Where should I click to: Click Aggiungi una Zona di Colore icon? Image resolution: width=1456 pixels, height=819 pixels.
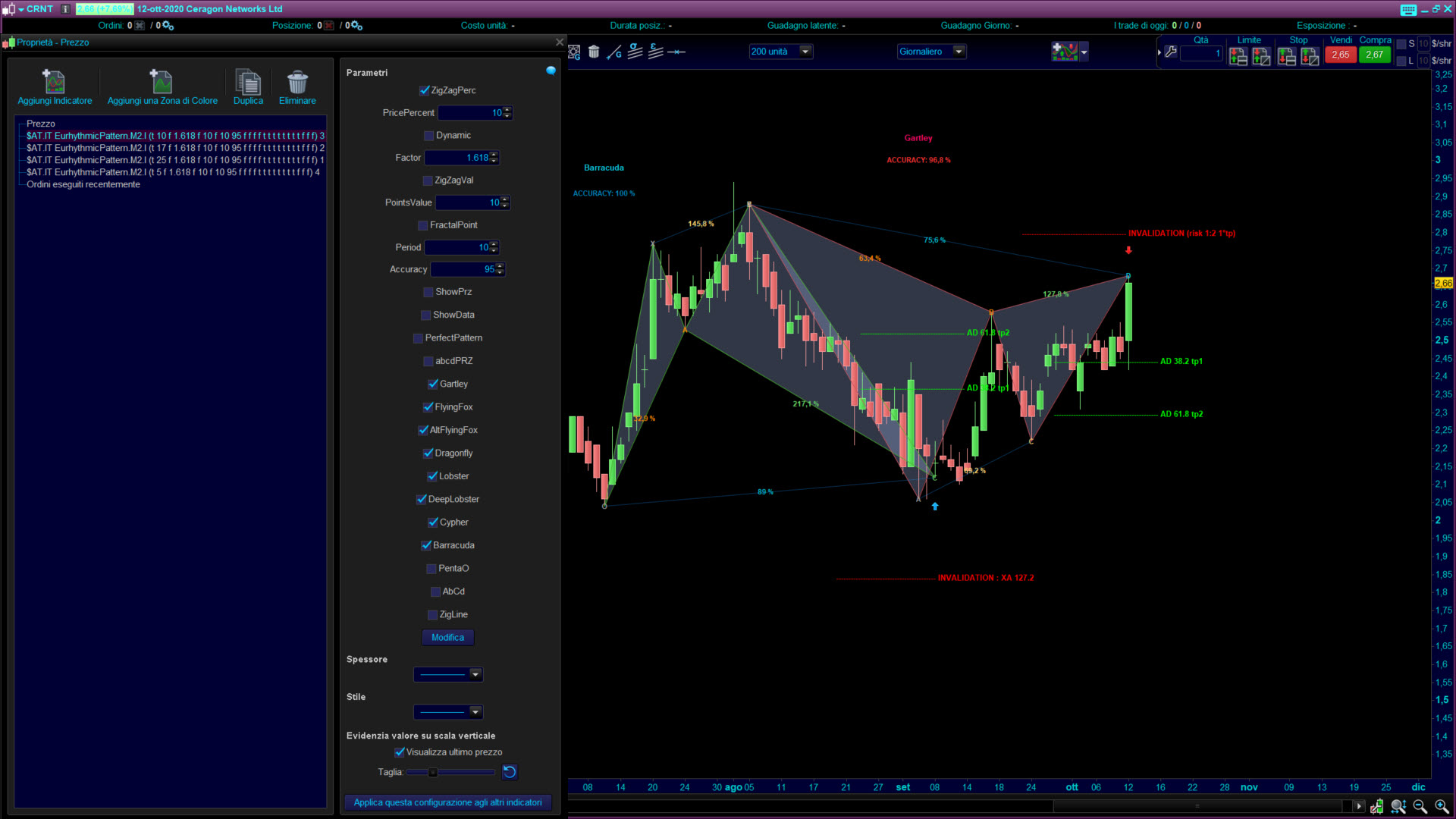tap(162, 81)
